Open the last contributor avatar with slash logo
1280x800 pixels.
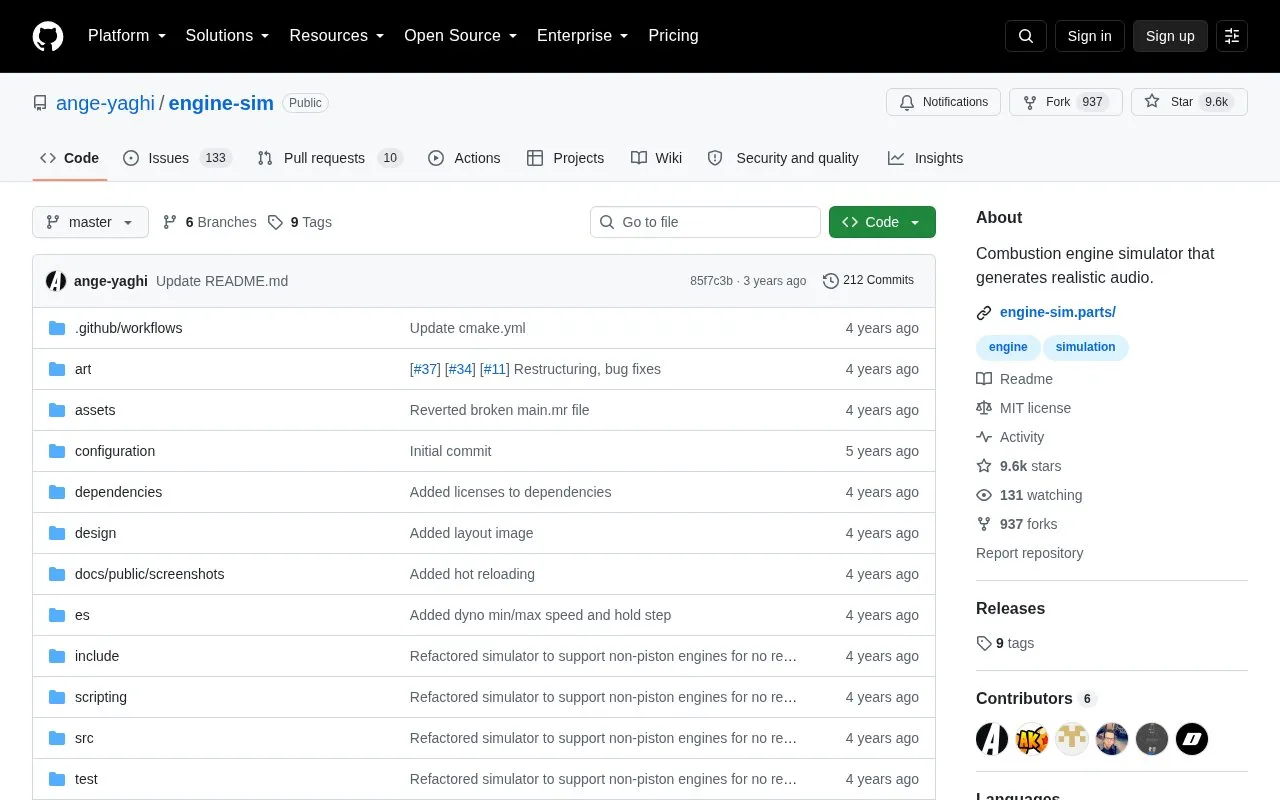pos(1192,739)
